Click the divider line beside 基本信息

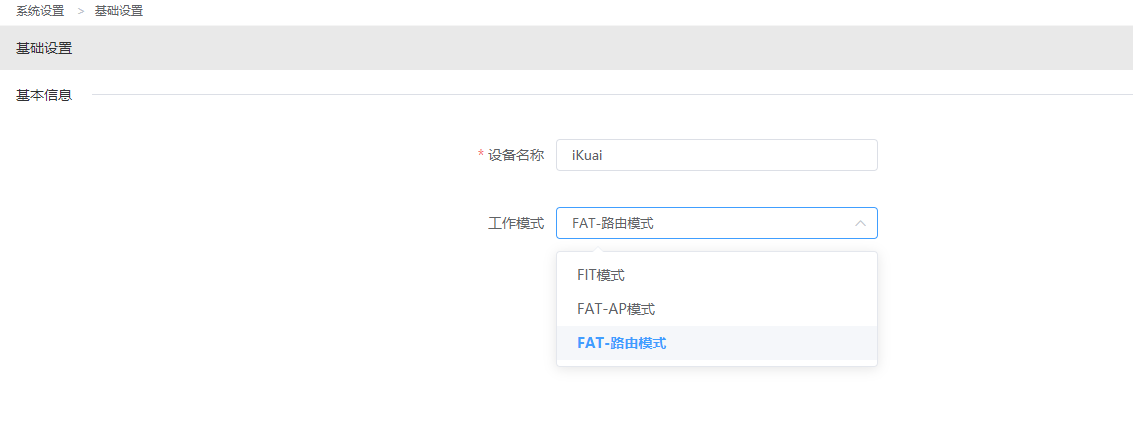(612, 95)
